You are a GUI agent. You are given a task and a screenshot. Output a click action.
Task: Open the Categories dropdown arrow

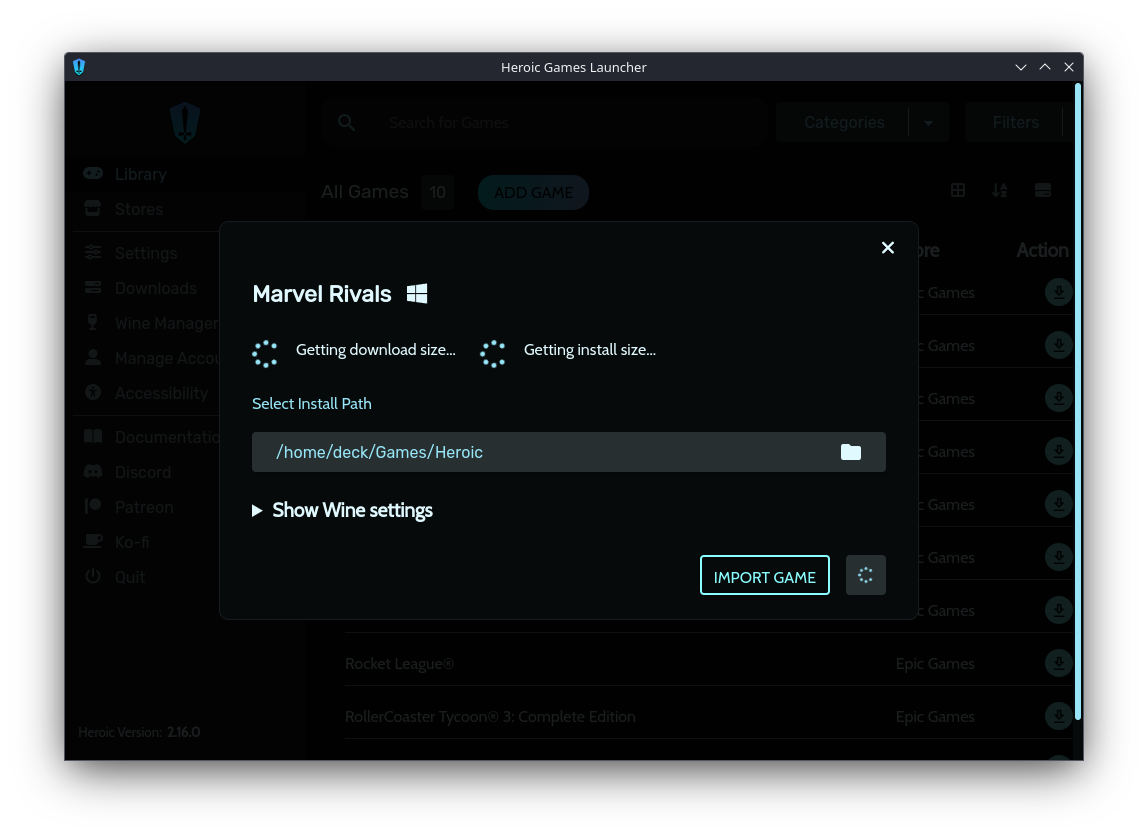(x=928, y=122)
